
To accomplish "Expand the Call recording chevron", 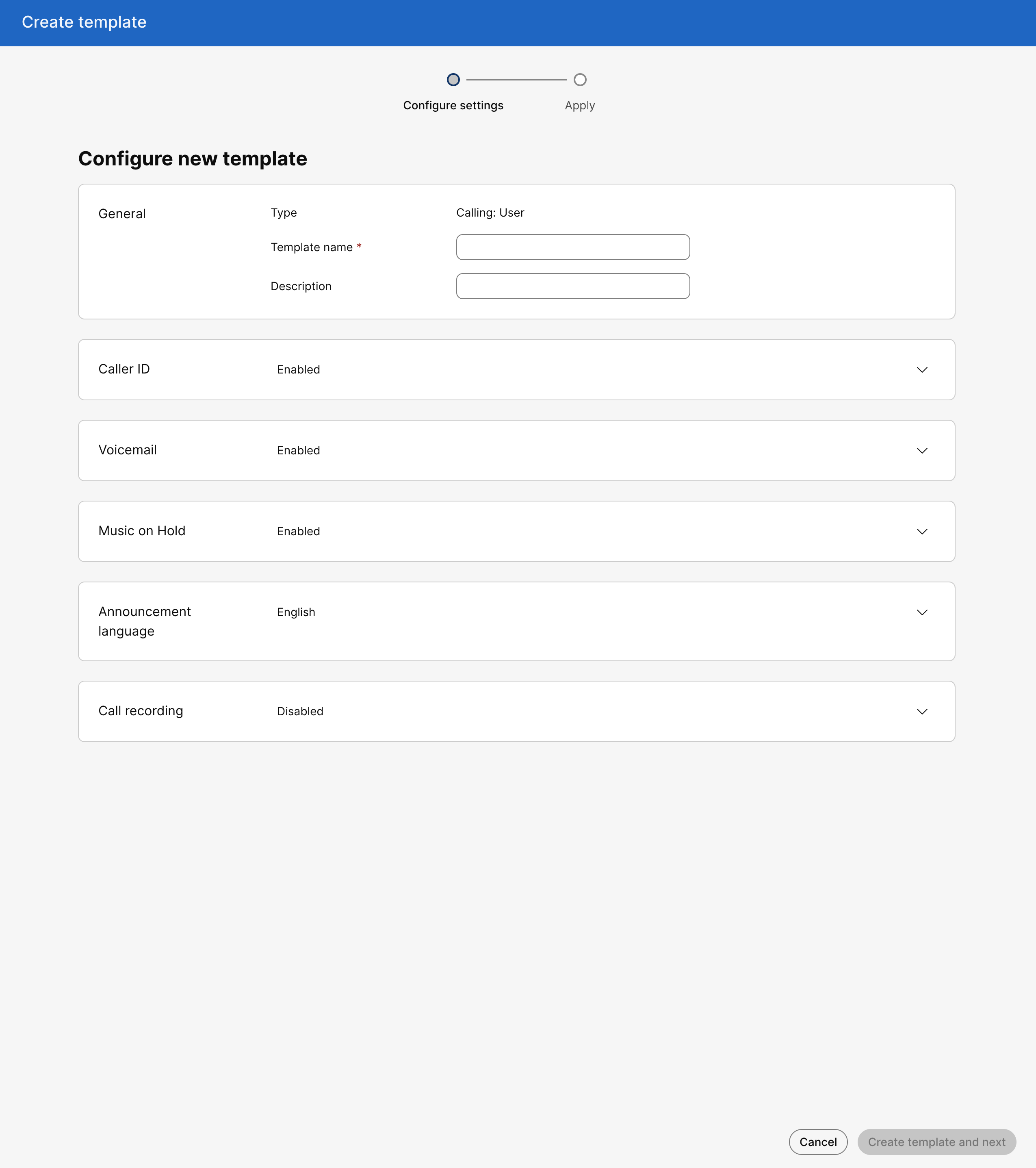I will (x=922, y=712).
